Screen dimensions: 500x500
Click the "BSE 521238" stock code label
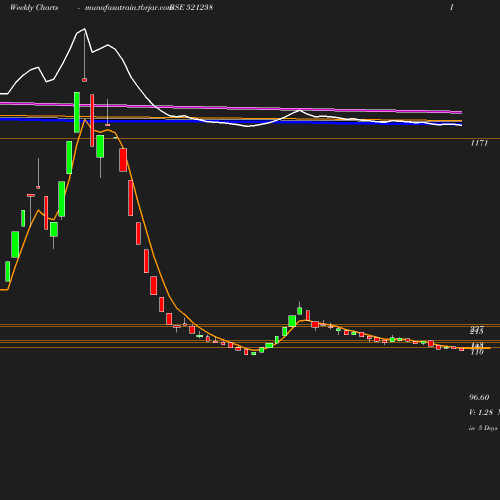coord(192,7)
